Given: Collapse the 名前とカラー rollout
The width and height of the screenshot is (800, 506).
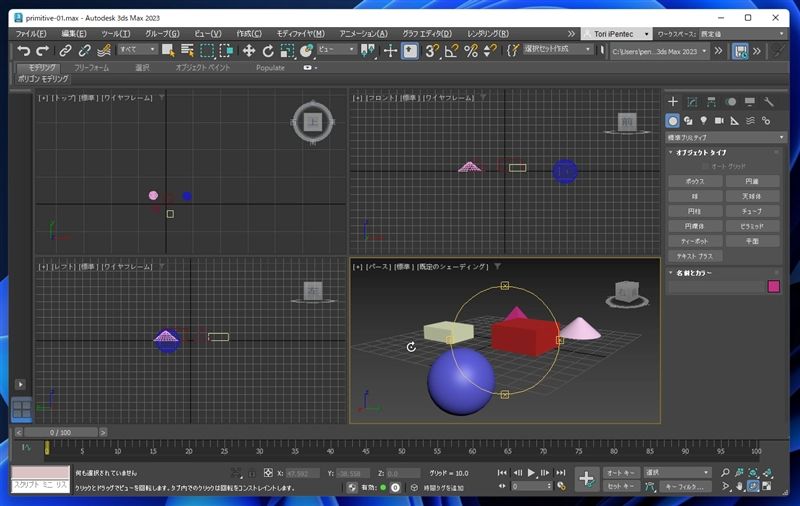Looking at the screenshot, I should coord(691,273).
